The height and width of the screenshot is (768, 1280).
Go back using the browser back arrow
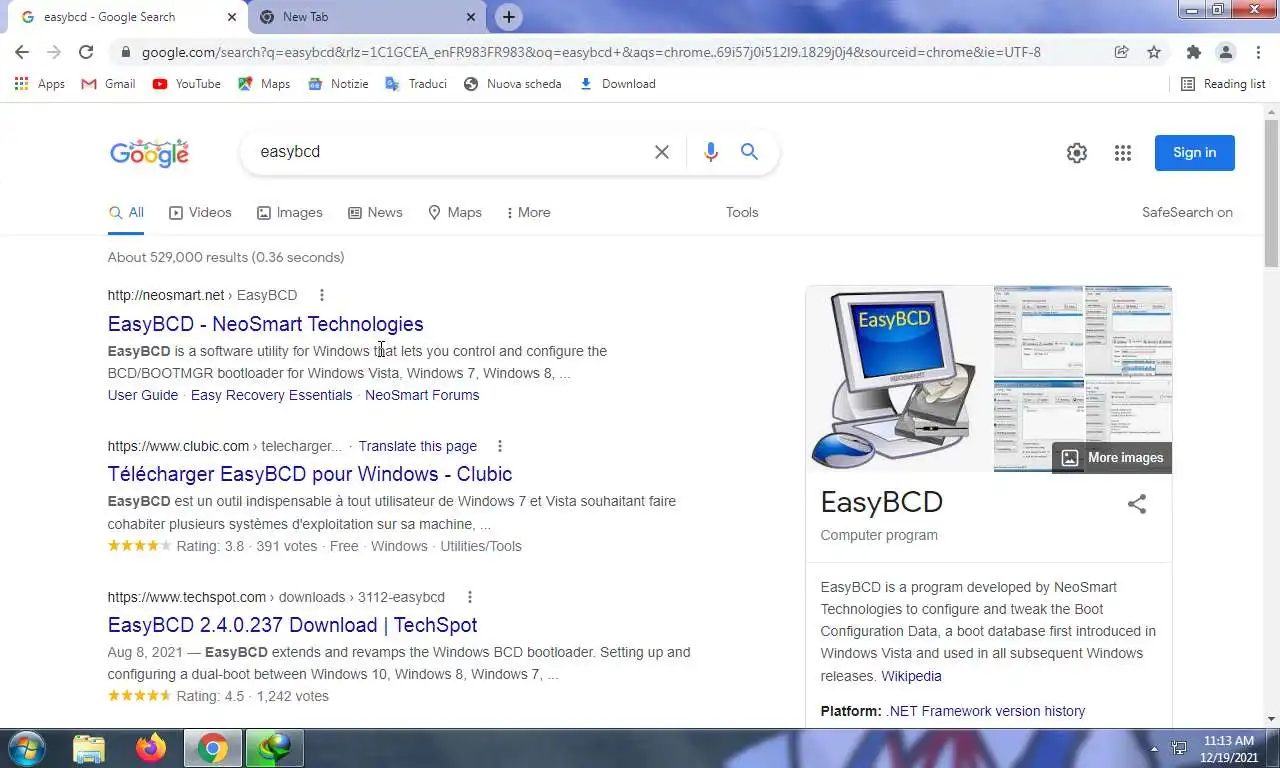(22, 52)
